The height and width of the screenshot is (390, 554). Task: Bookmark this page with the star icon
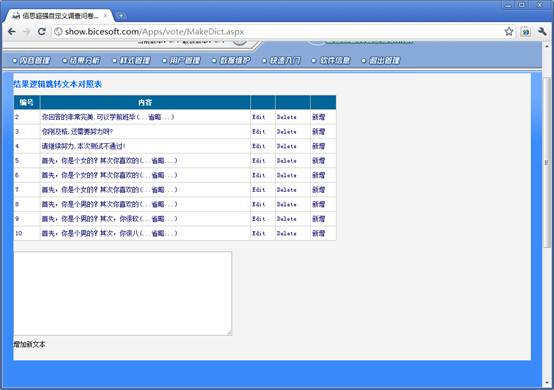[509, 31]
